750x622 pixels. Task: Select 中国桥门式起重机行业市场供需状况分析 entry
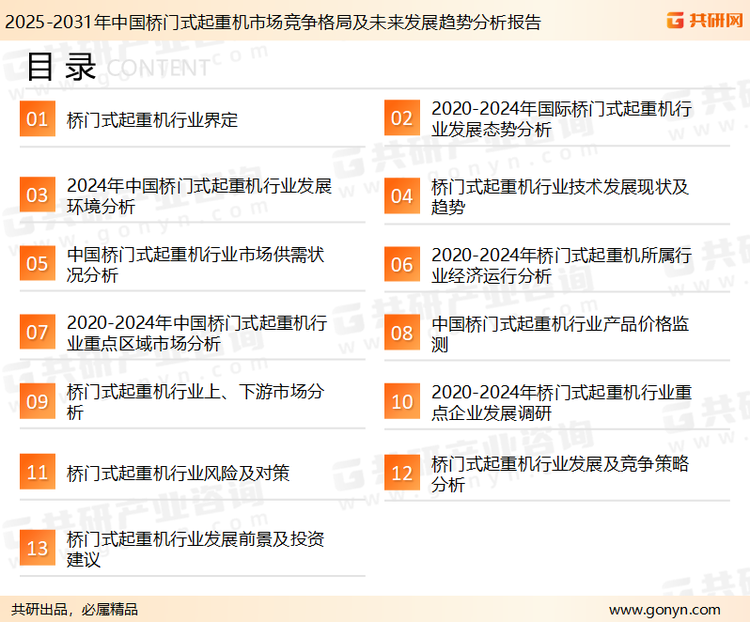[195, 264]
